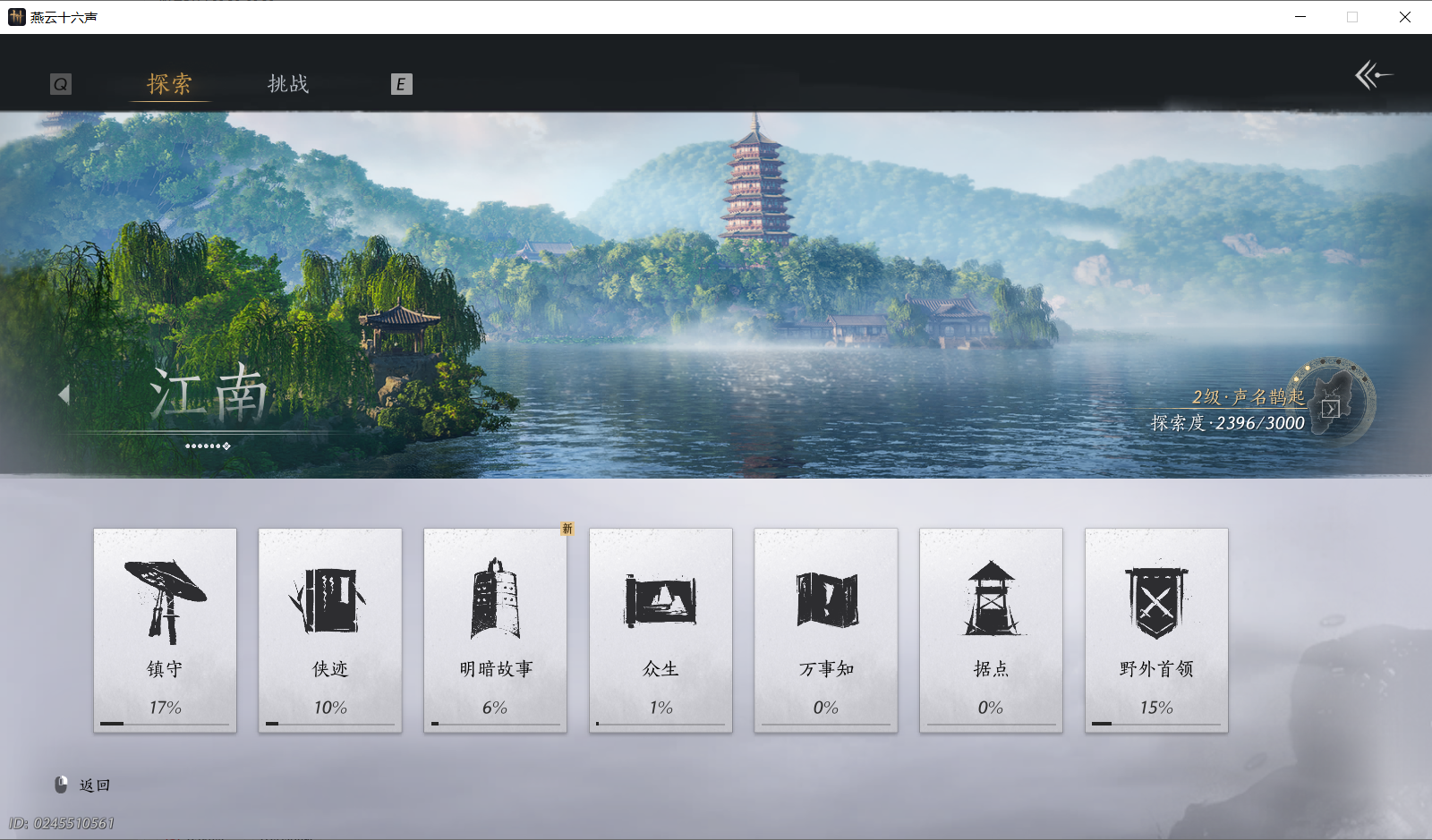Click the 2级·声名鹊起 rank text
The width and height of the screenshot is (1432, 840).
(1248, 396)
